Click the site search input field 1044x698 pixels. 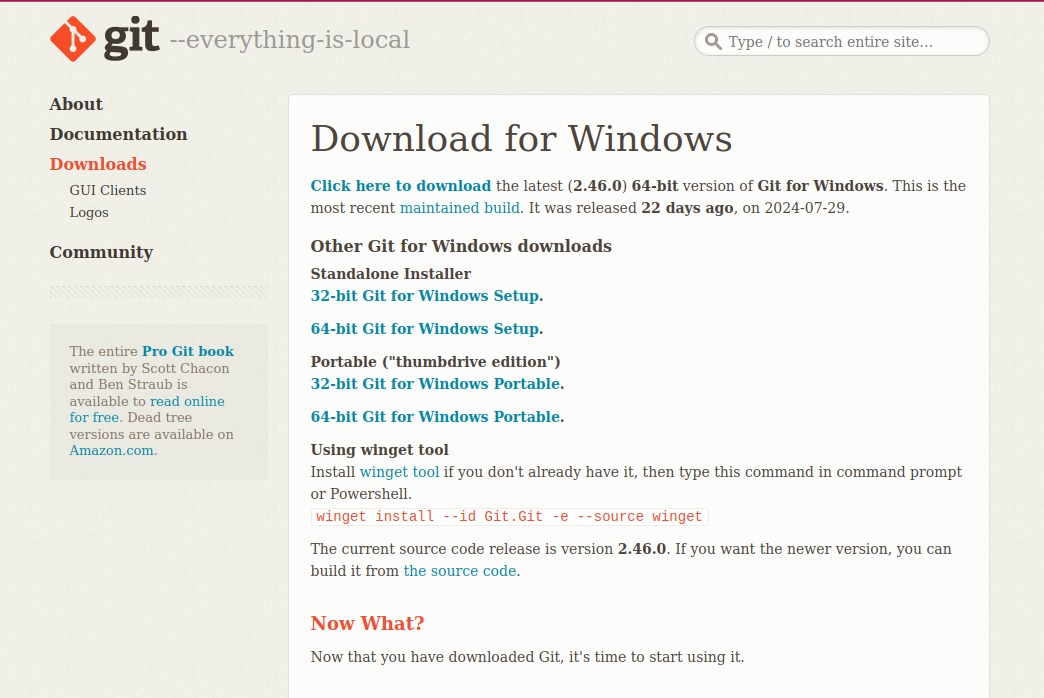842,41
